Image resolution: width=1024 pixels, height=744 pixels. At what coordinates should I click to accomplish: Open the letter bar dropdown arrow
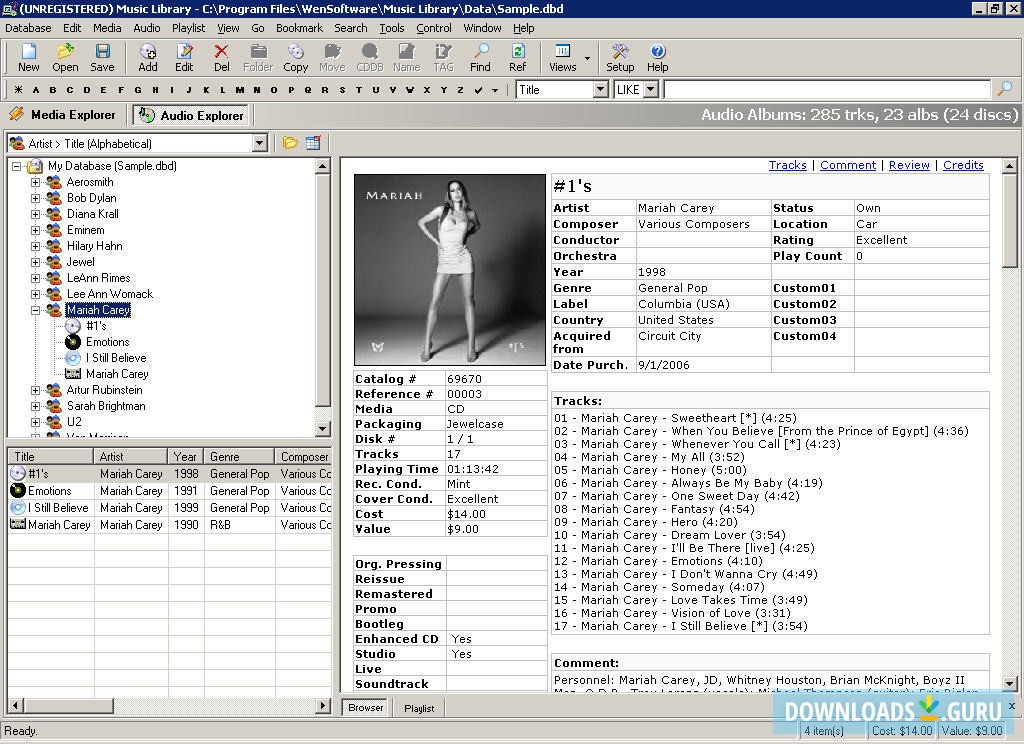pos(495,90)
